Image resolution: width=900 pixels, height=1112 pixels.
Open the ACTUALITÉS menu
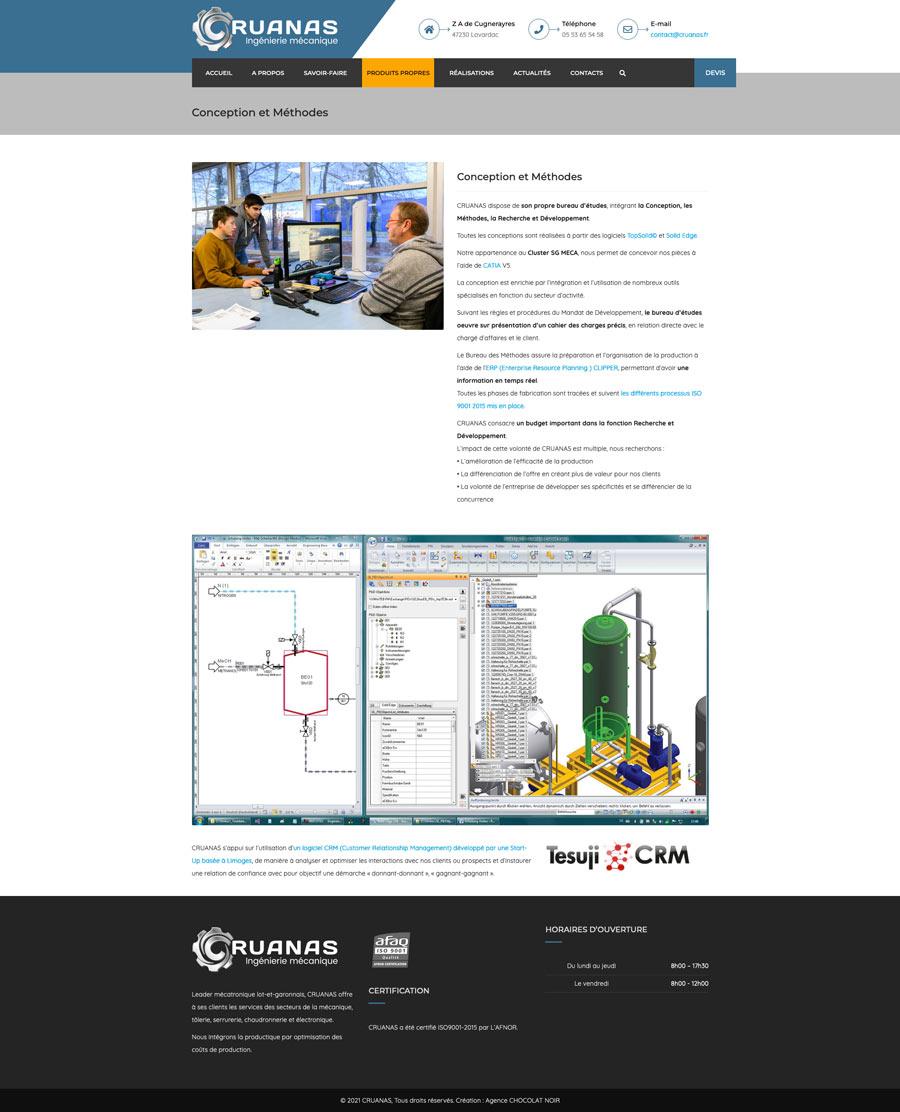pos(532,73)
